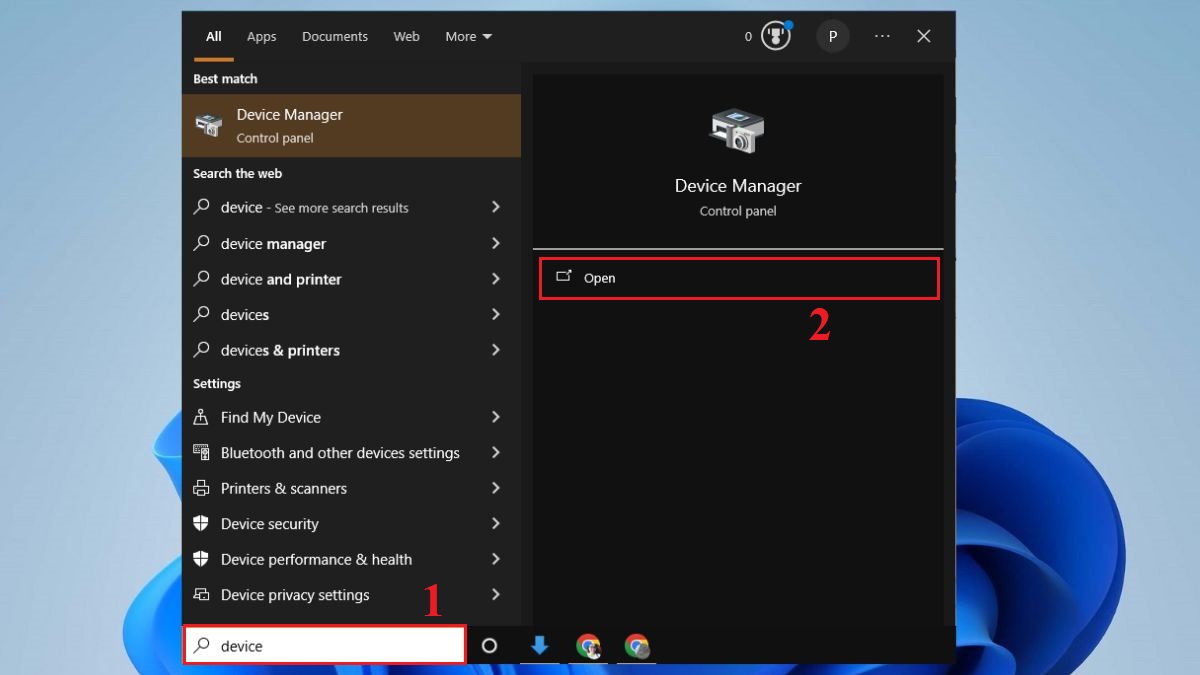Viewport: 1200px width, 675px height.
Task: Open Bluetooth and other devices settings
Action: [340, 453]
